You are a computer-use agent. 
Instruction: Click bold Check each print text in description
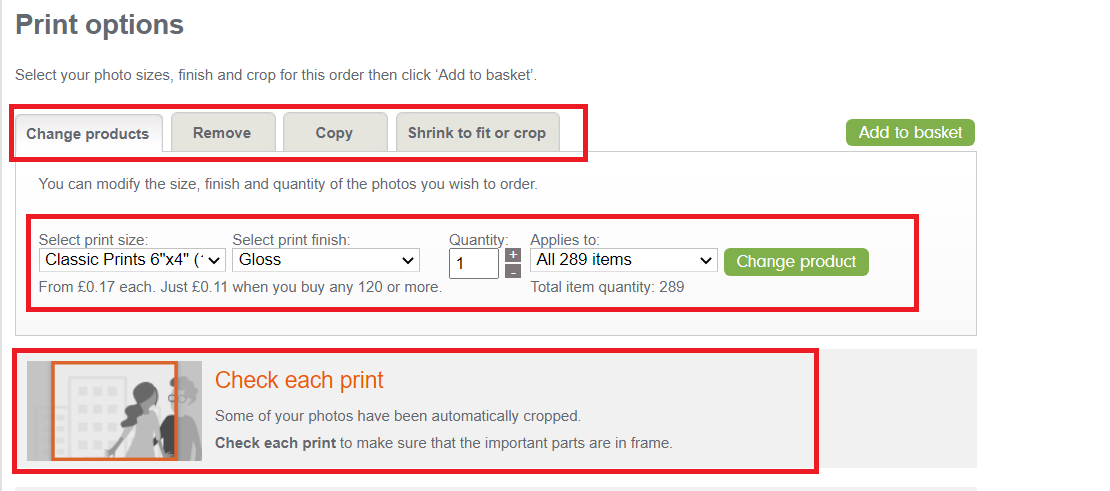275,442
